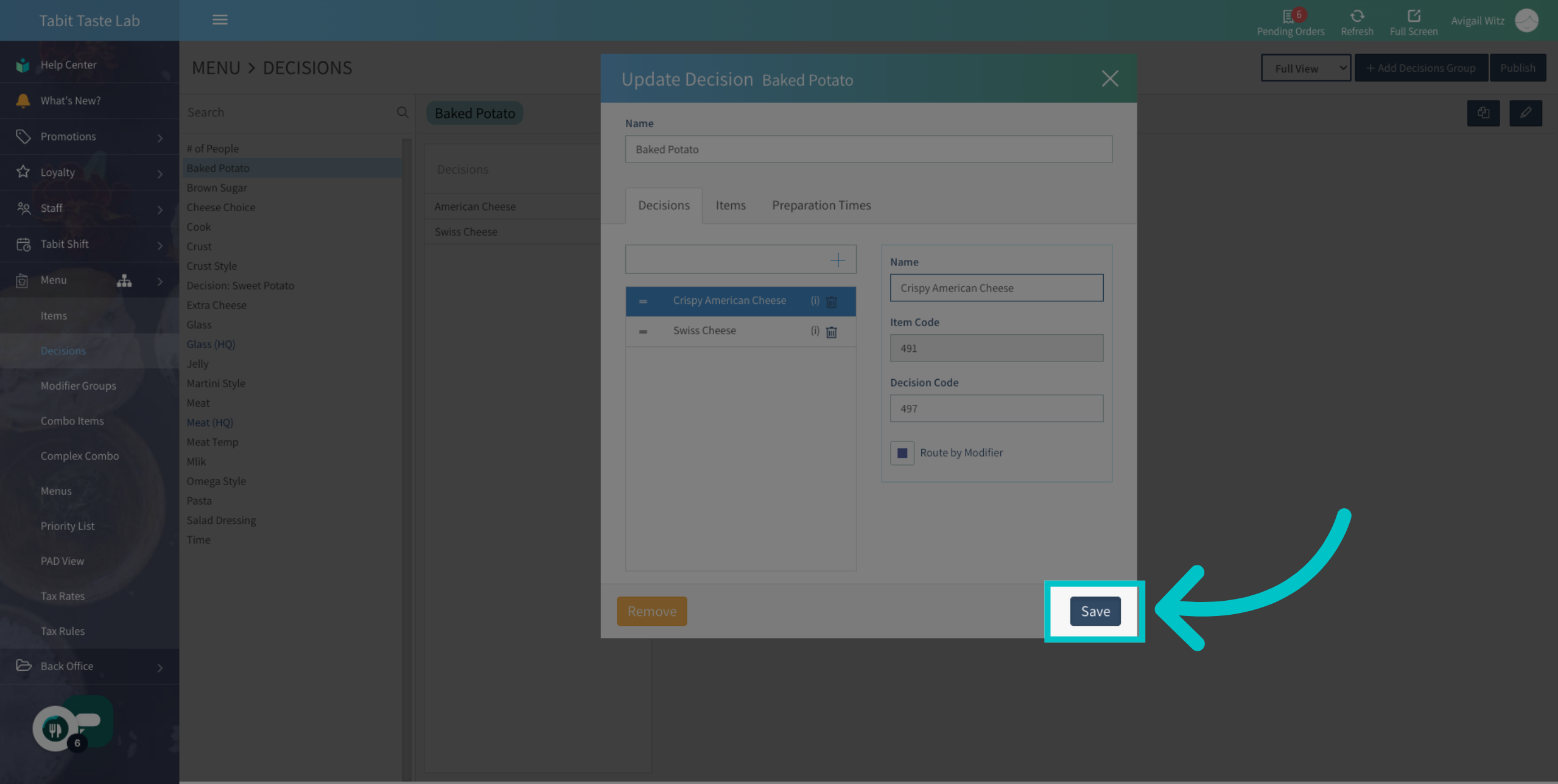
Task: Open Tax Rates in sidebar
Action: click(63, 596)
